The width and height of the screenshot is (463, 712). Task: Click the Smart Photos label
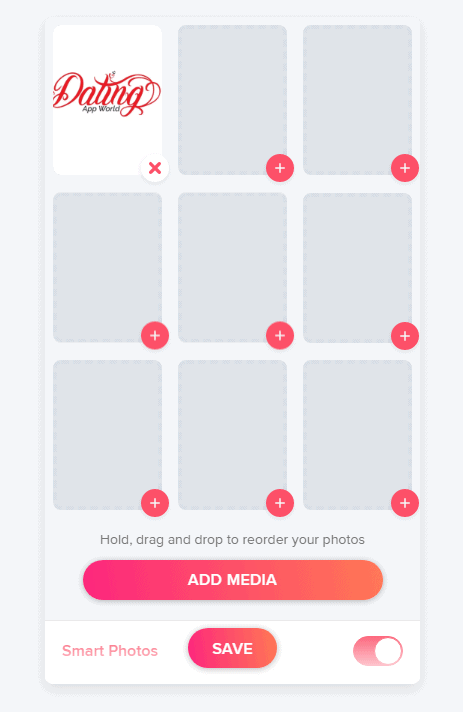pyautogui.click(x=110, y=651)
